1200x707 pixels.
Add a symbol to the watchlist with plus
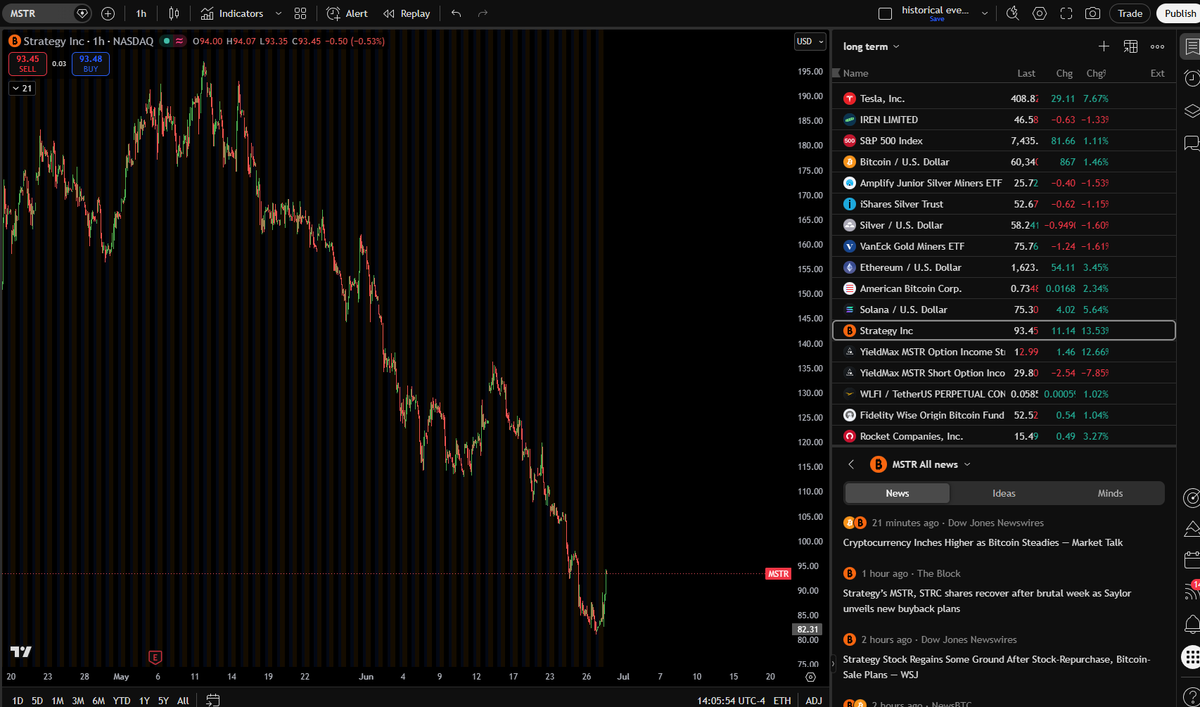tap(1104, 46)
